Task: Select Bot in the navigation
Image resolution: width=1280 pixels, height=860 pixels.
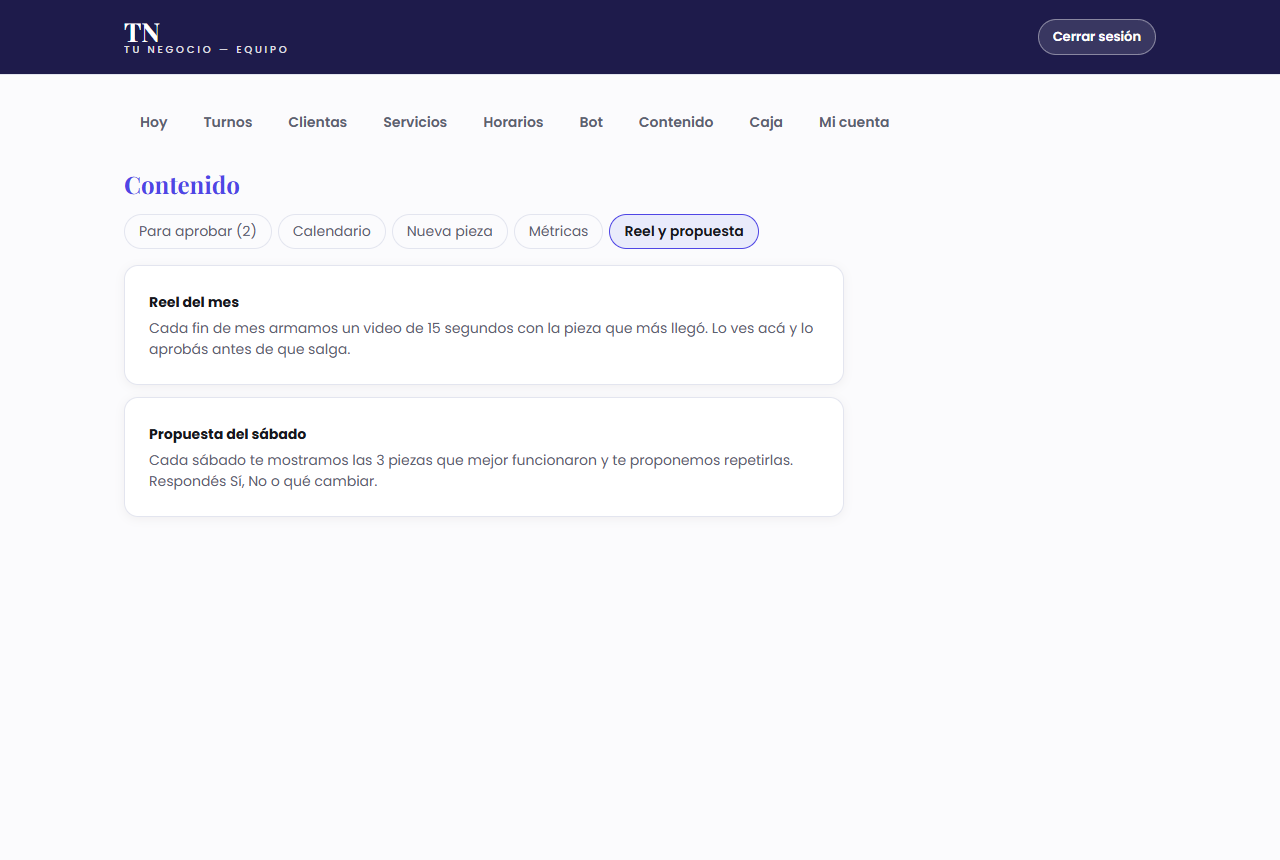Action: [591, 122]
